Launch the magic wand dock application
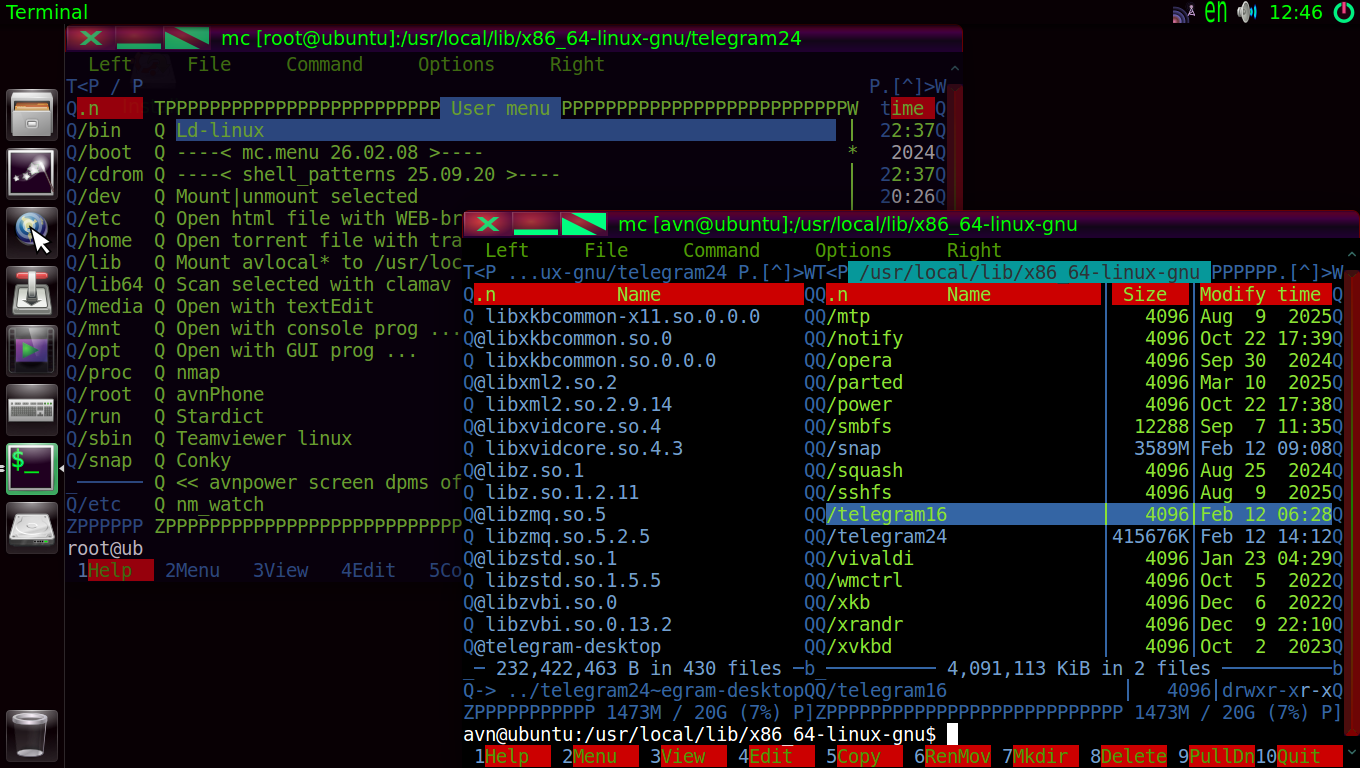Screen dimensions: 1360x768 (x=32, y=173)
